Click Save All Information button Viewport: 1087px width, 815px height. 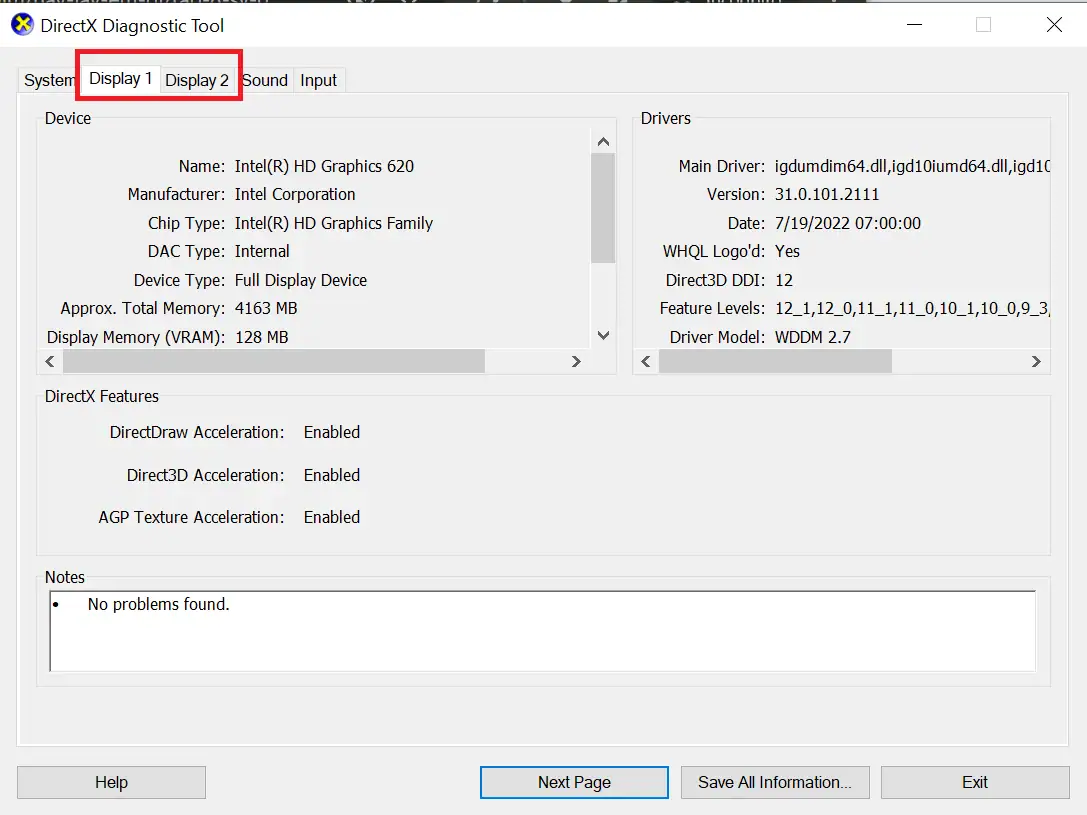pyautogui.click(x=775, y=782)
